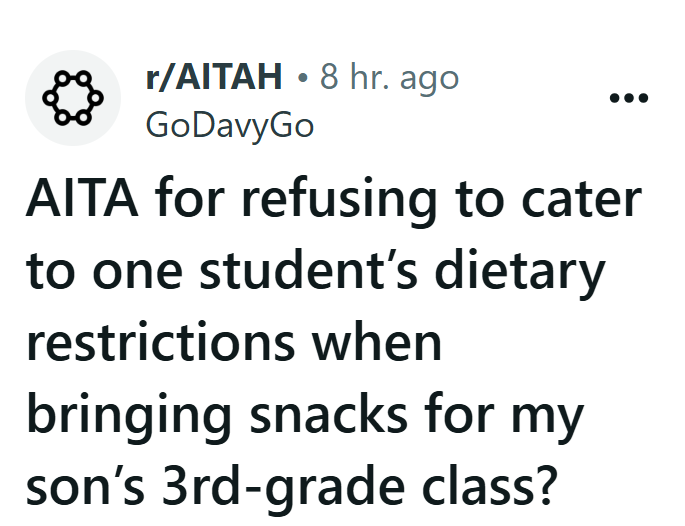Click the bullet separator after r/AITAH
This screenshot has height=526, width=685.
click(301, 78)
